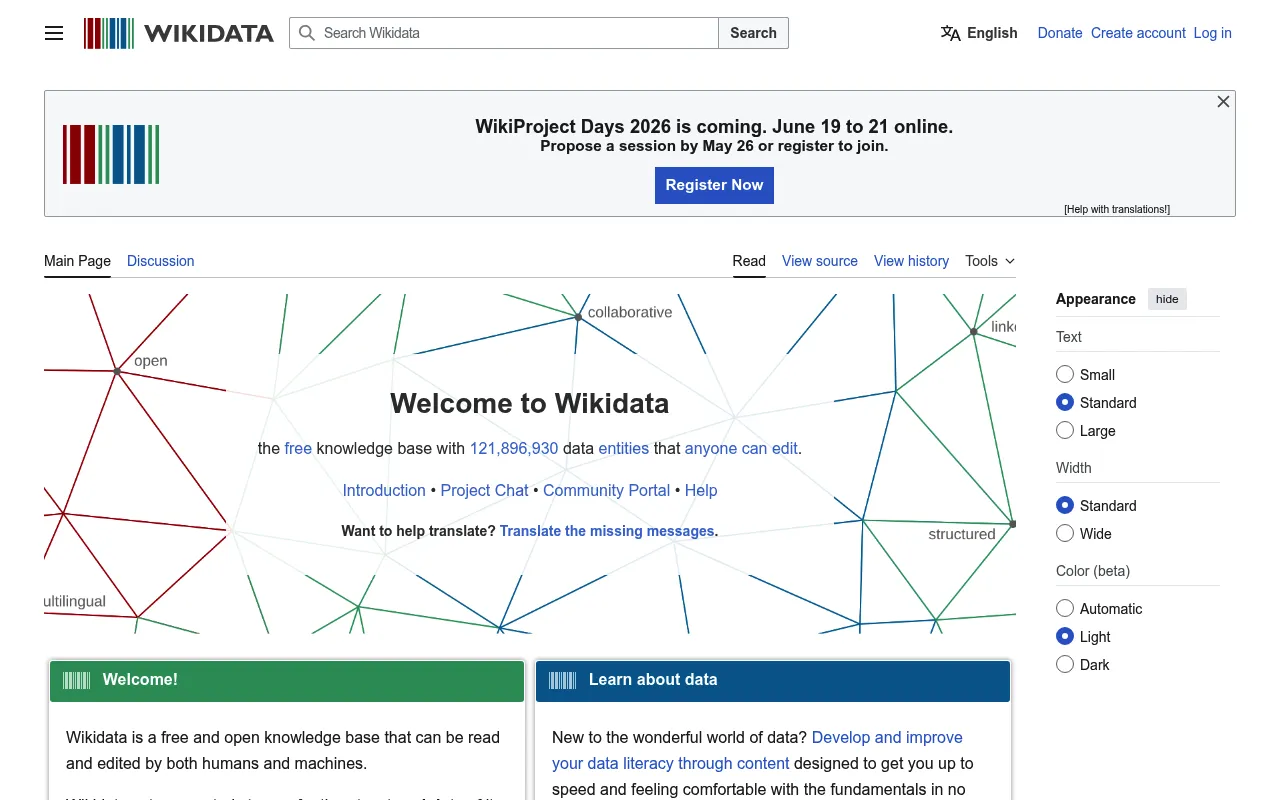The width and height of the screenshot is (1280, 800).
Task: Select Wide width option
Action: (1065, 534)
